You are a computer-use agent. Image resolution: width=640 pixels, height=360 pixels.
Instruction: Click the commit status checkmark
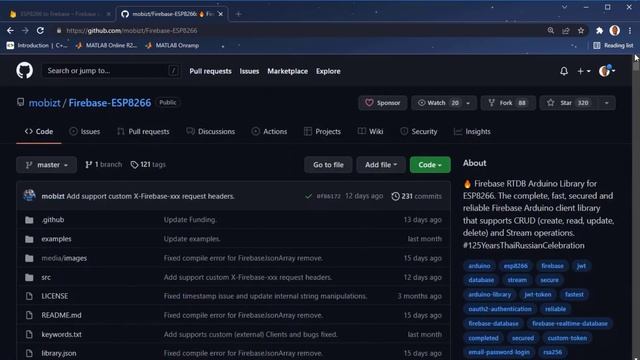tap(308, 196)
